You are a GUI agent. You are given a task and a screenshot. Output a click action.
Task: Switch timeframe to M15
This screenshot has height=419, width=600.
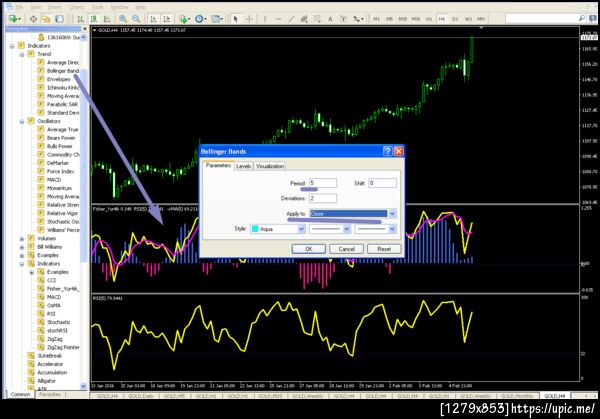pyautogui.click(x=403, y=19)
